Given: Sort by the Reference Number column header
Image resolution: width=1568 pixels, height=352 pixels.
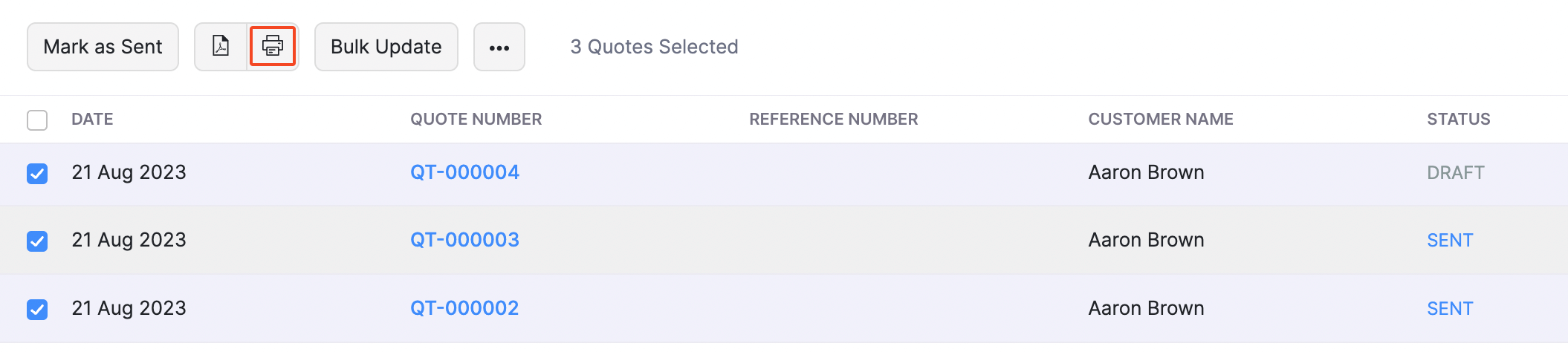Looking at the screenshot, I should pos(833,119).
